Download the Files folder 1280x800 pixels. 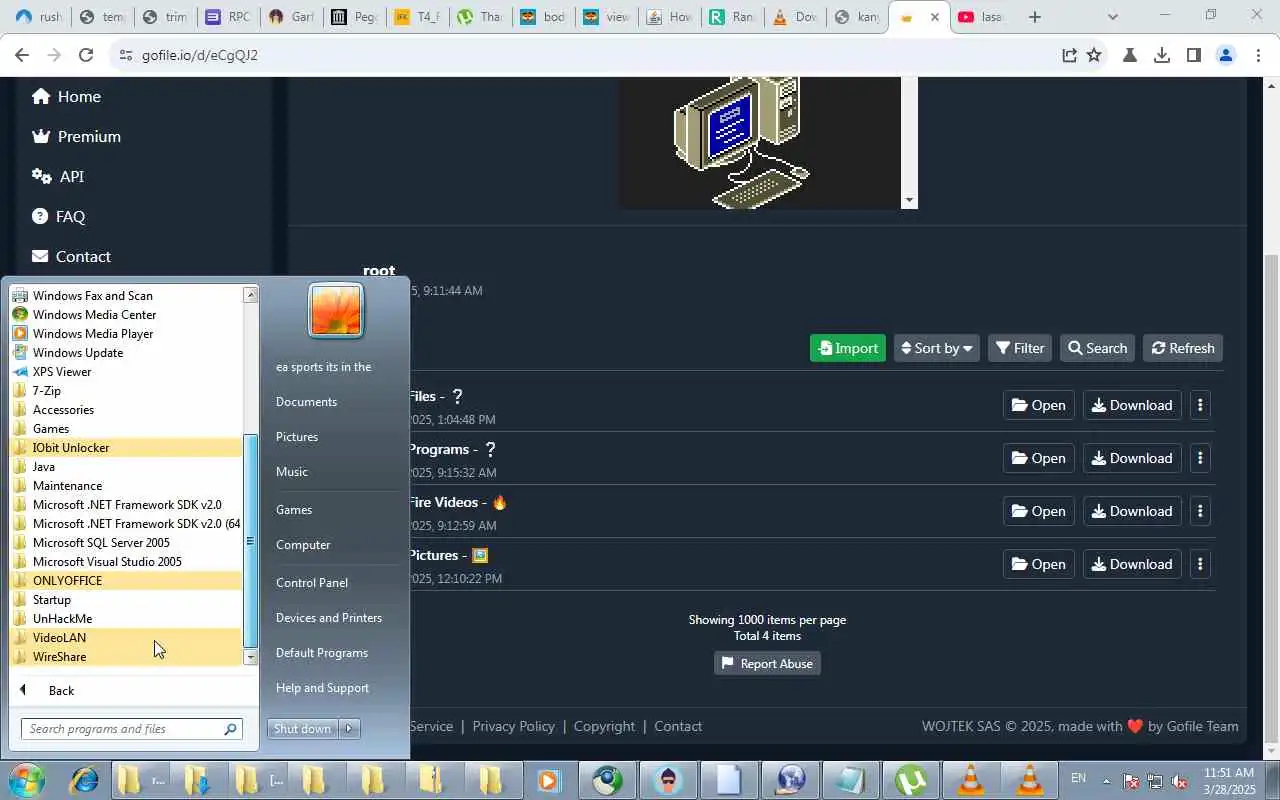pyautogui.click(x=1132, y=405)
